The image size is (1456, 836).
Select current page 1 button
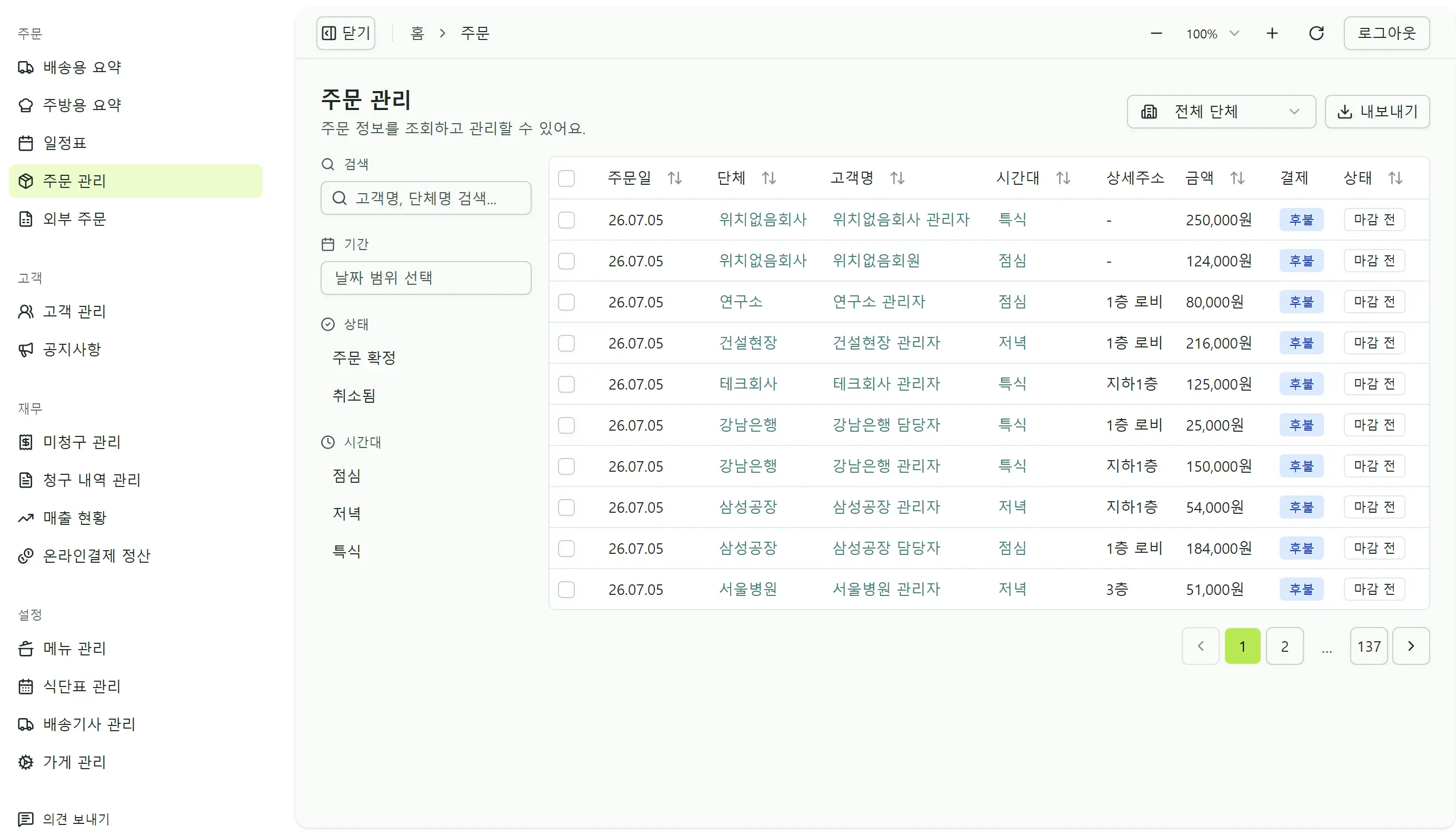click(1242, 646)
